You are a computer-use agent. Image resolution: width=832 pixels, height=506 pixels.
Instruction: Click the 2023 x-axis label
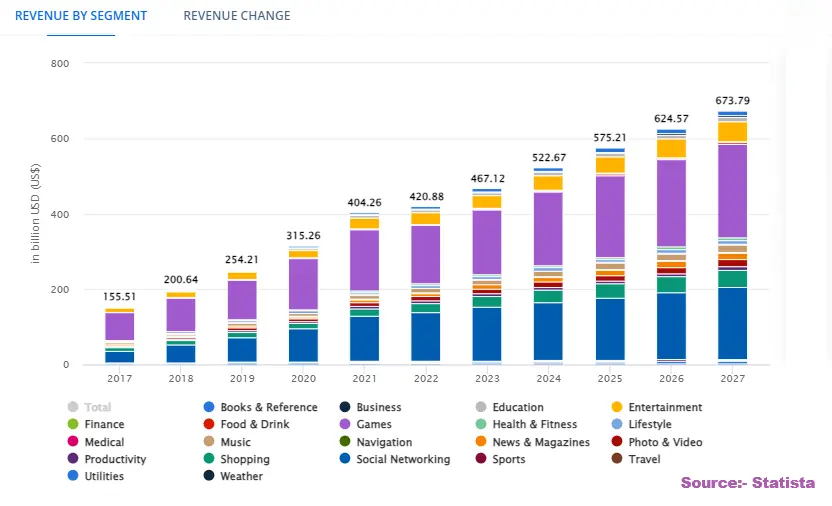tap(487, 379)
